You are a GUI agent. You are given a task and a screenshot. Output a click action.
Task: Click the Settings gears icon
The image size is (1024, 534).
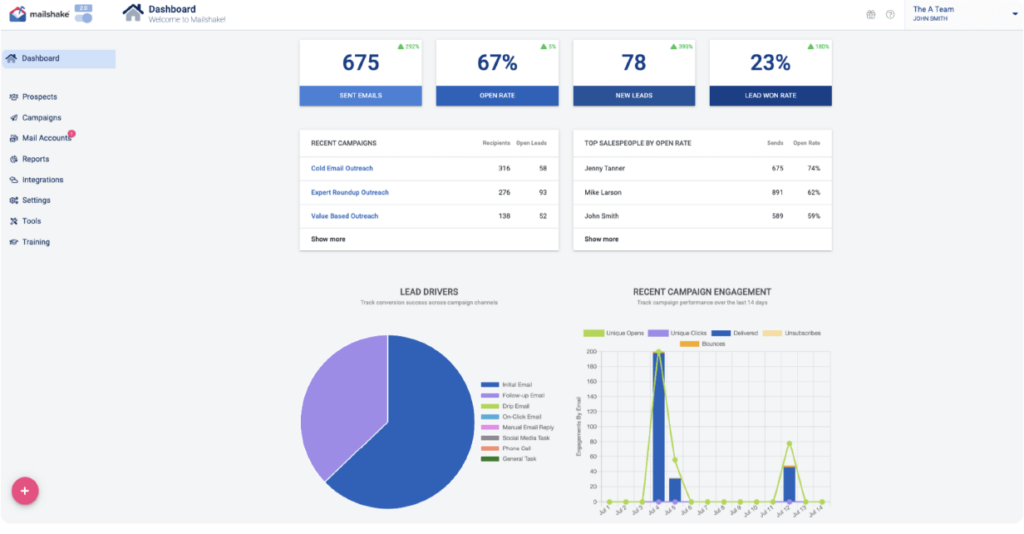pos(14,200)
